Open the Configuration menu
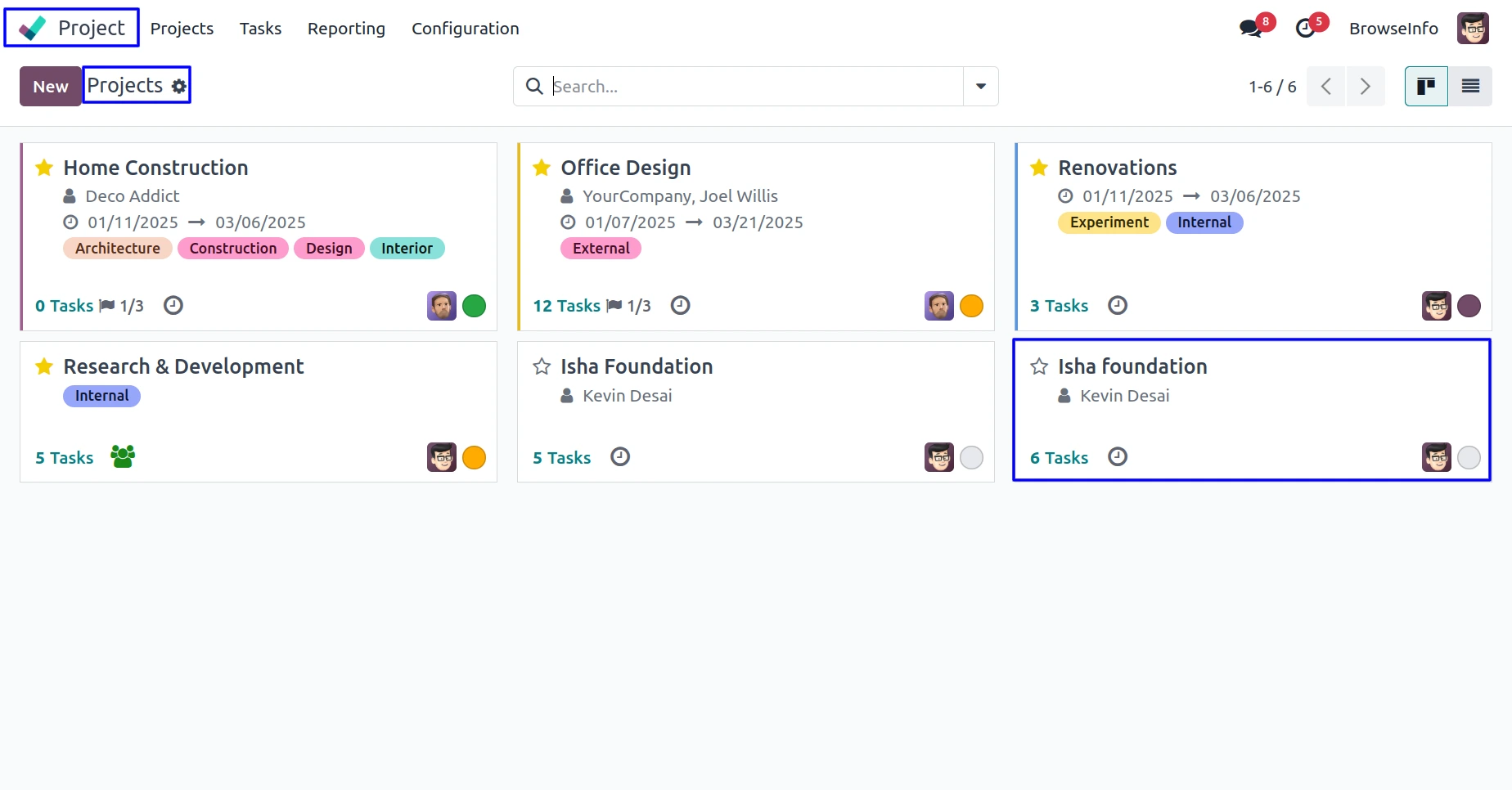The height and width of the screenshot is (790, 1512). pos(465,29)
